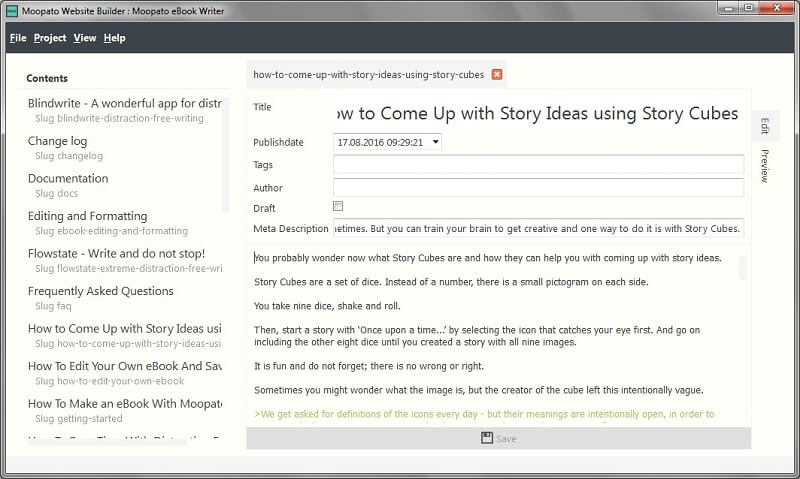Screen dimensions: 800x479
Task: Click the paragraph starting 'Story Cubes are a set'
Action: point(451,282)
